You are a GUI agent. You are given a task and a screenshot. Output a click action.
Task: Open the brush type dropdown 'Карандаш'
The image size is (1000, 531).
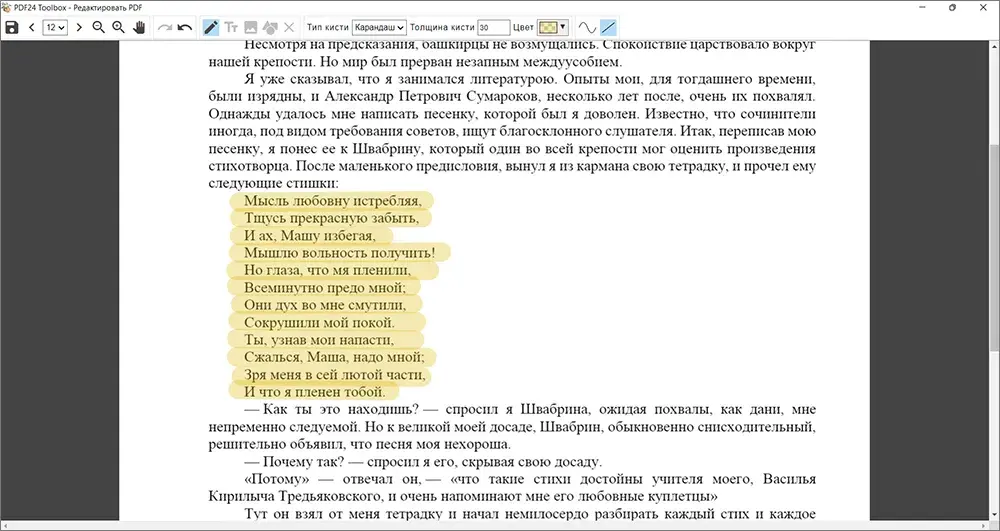379,27
